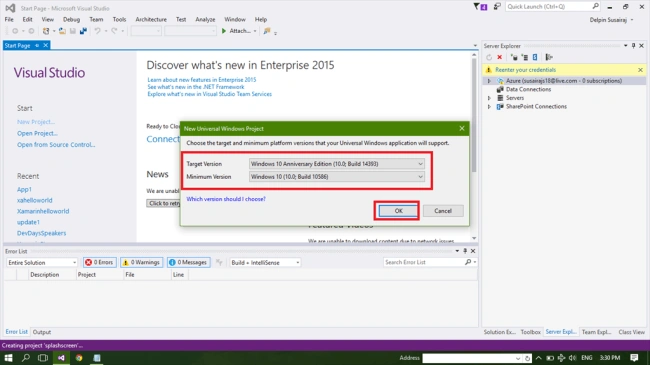
Task: Click the feedback icon beside Quick Launch
Action: pos(497,7)
